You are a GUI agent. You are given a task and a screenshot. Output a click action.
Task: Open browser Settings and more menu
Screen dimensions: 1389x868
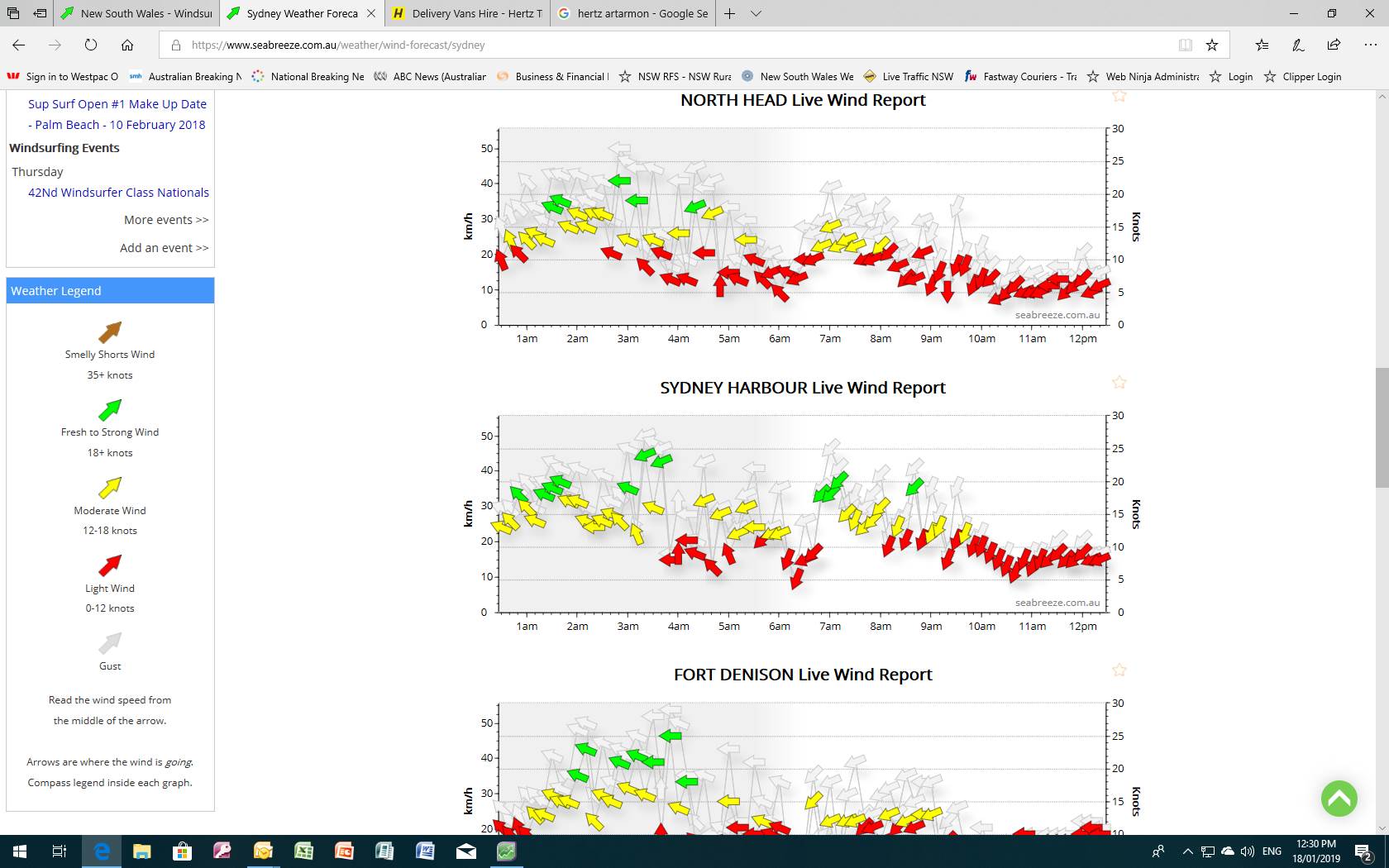(x=1370, y=45)
